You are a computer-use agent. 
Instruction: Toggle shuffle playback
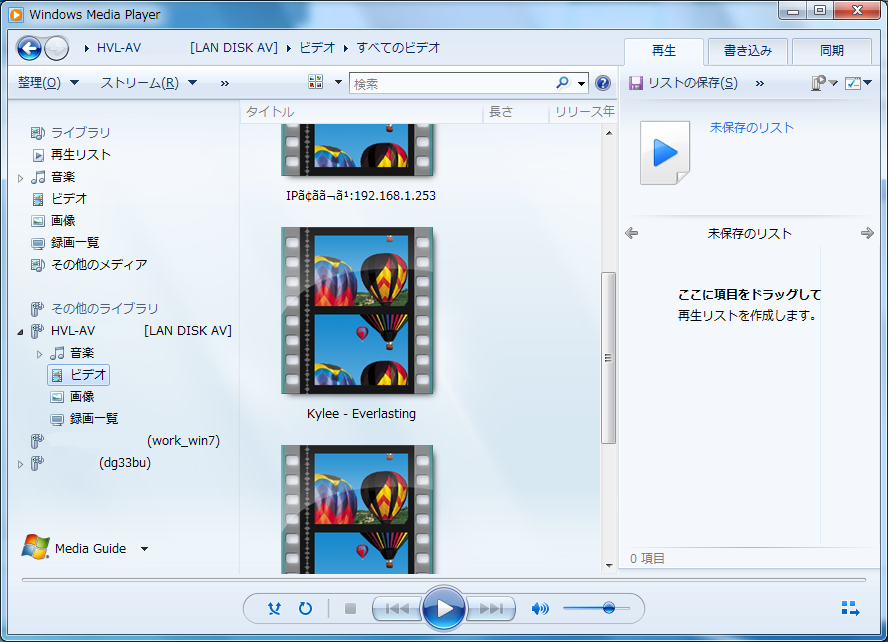pos(275,609)
